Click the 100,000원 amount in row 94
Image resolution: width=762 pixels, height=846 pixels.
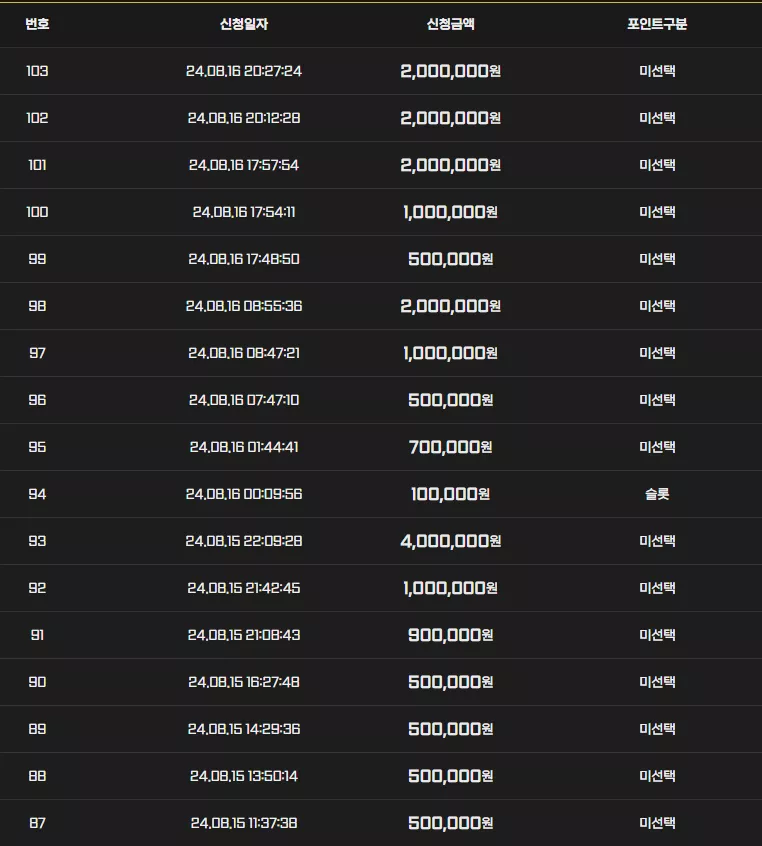(451, 494)
